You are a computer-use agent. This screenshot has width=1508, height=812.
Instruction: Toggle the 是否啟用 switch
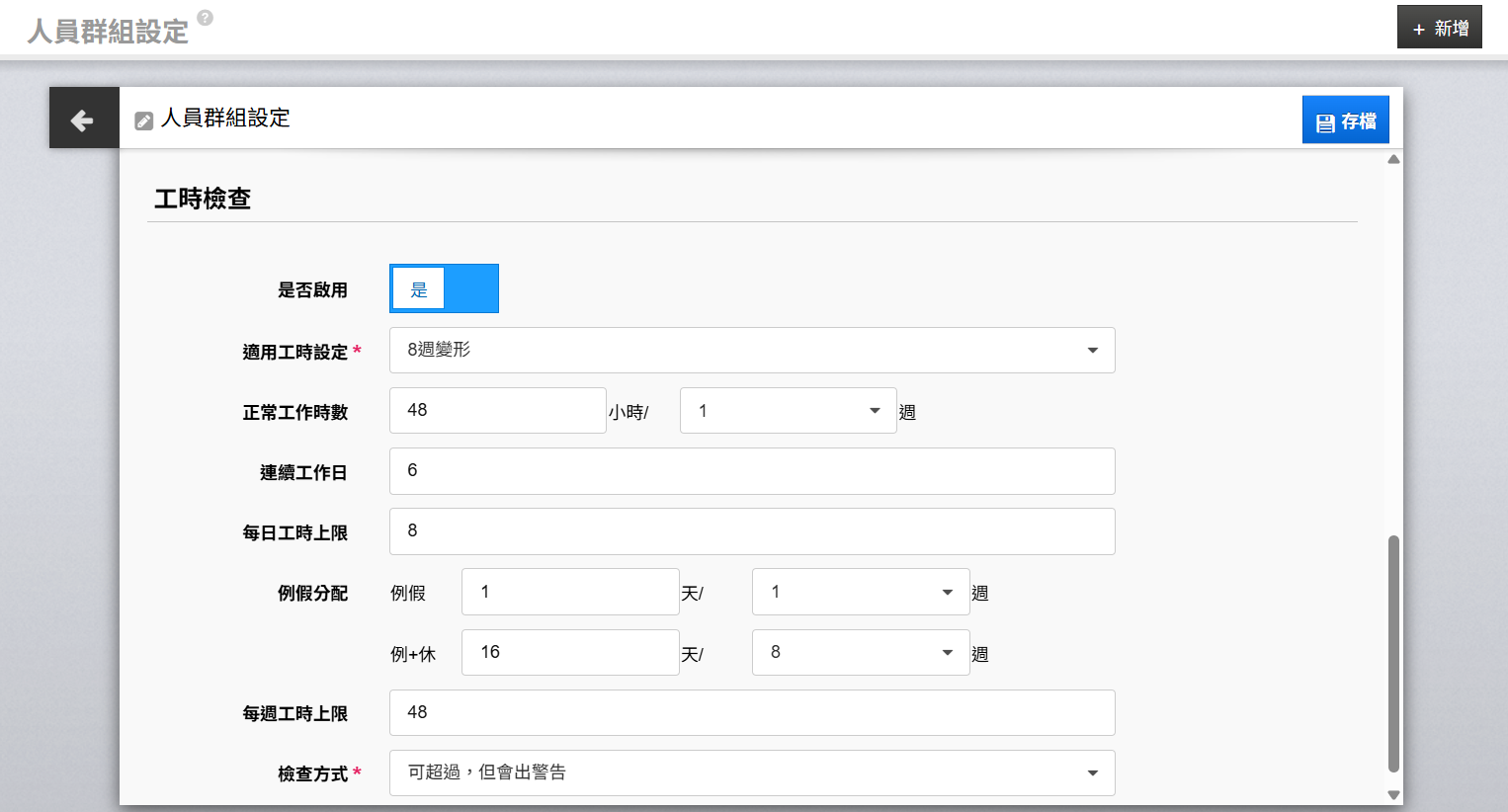pos(444,288)
